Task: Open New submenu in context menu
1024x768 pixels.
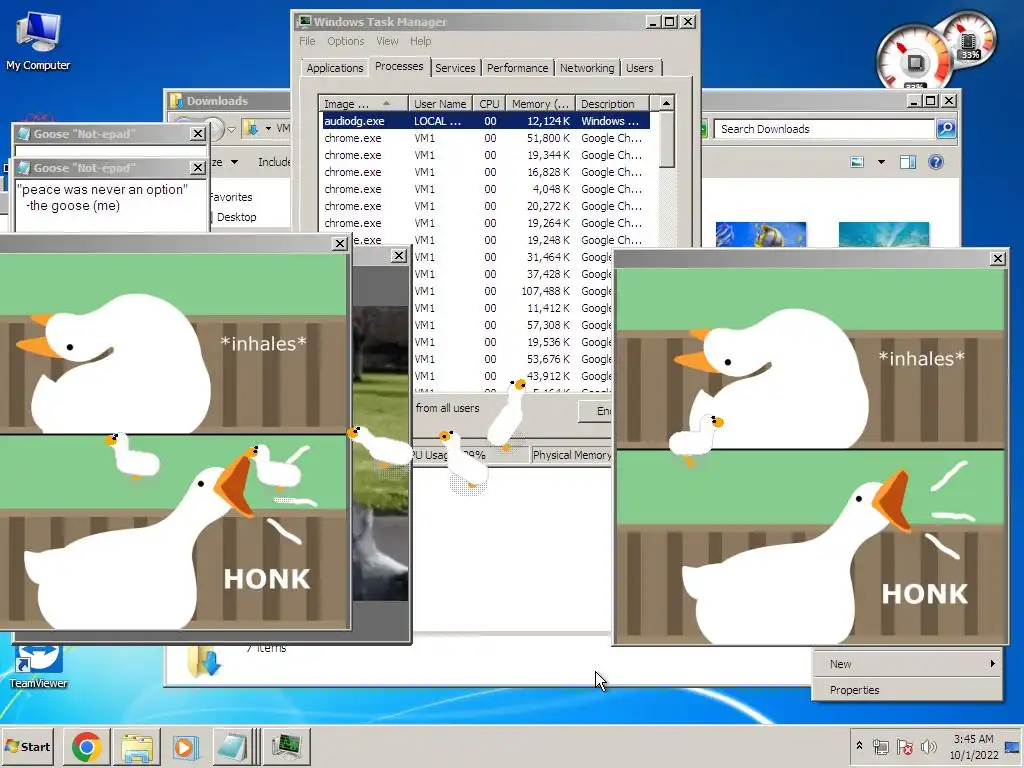Action: pos(907,664)
